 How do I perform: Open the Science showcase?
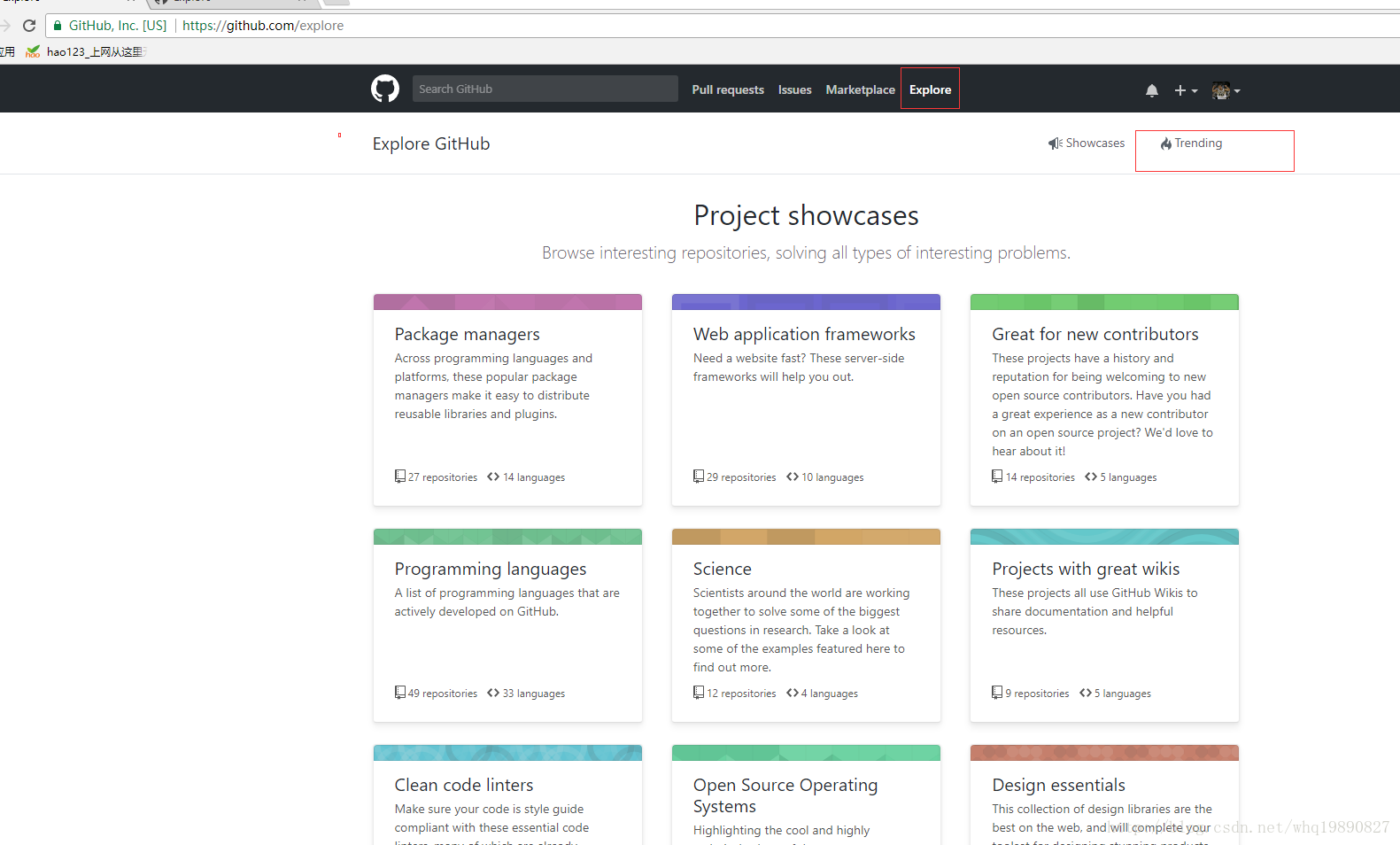(x=723, y=569)
